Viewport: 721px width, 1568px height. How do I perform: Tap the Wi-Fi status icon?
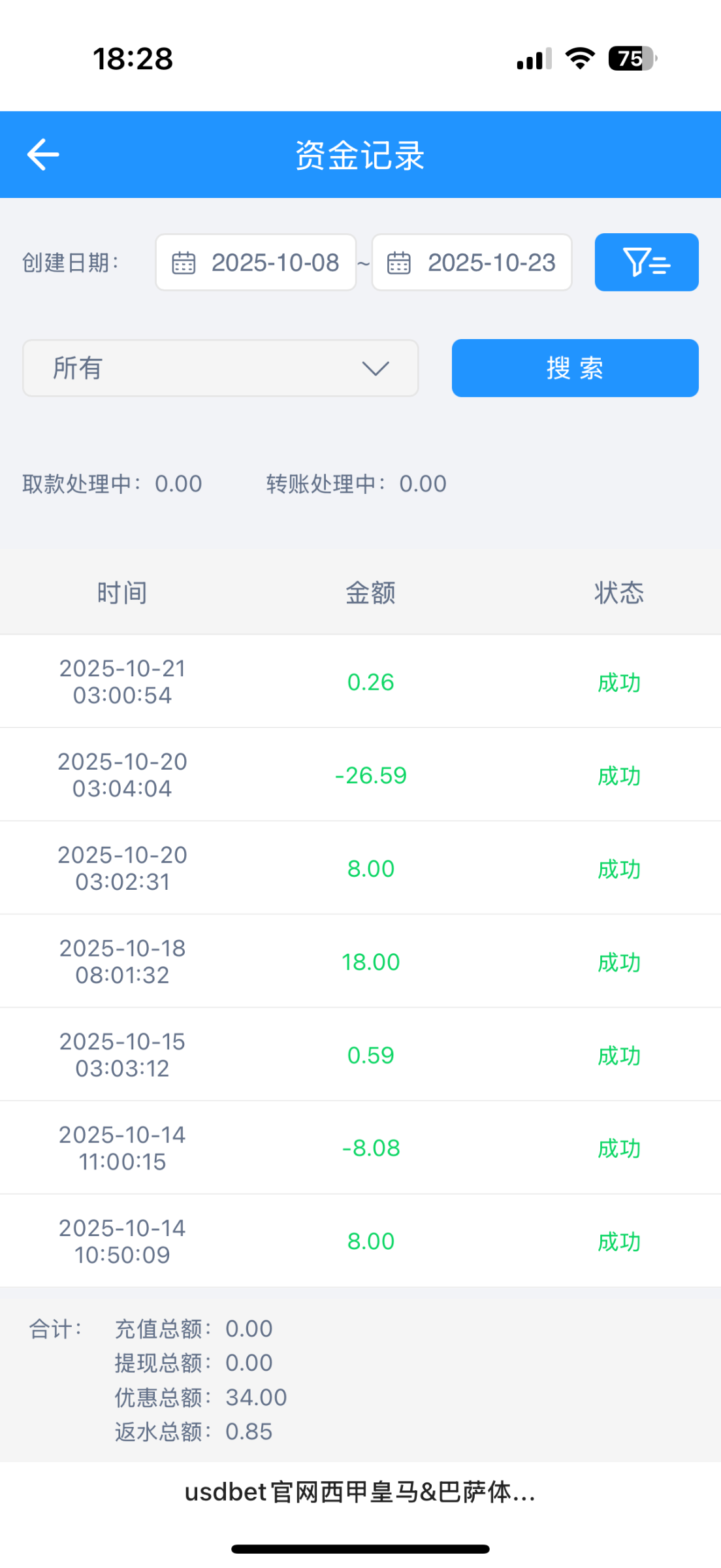click(580, 58)
